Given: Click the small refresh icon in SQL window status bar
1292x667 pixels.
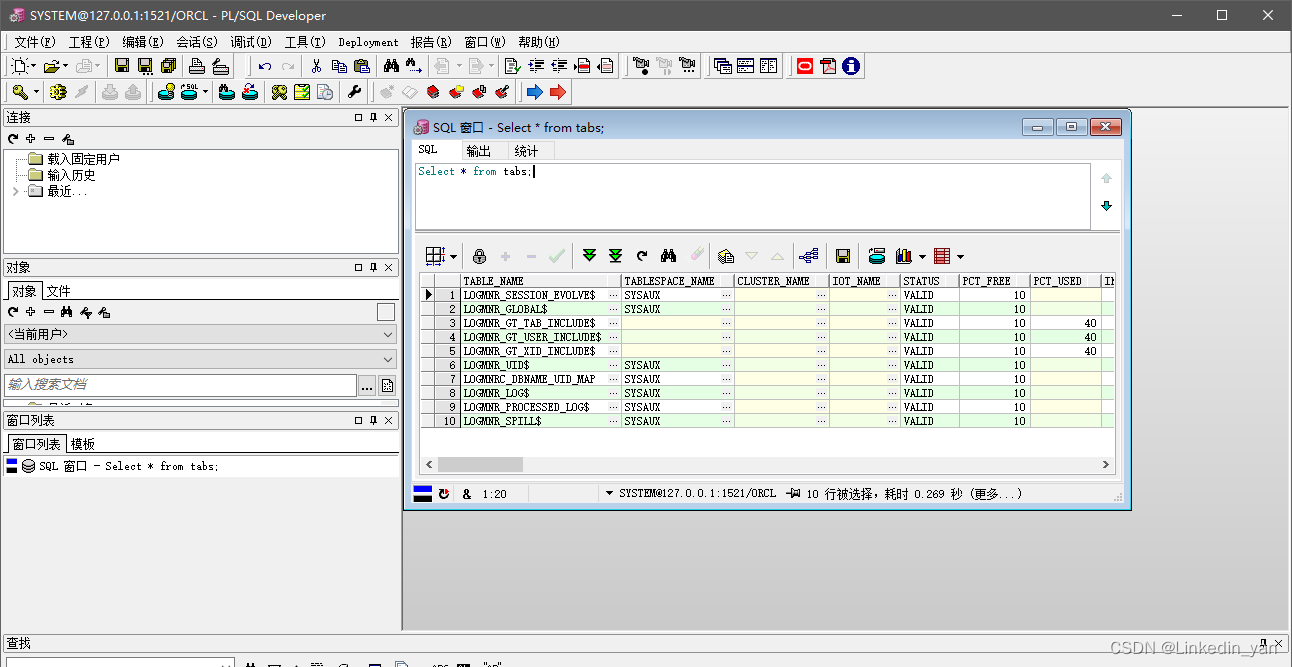Looking at the screenshot, I should (444, 494).
